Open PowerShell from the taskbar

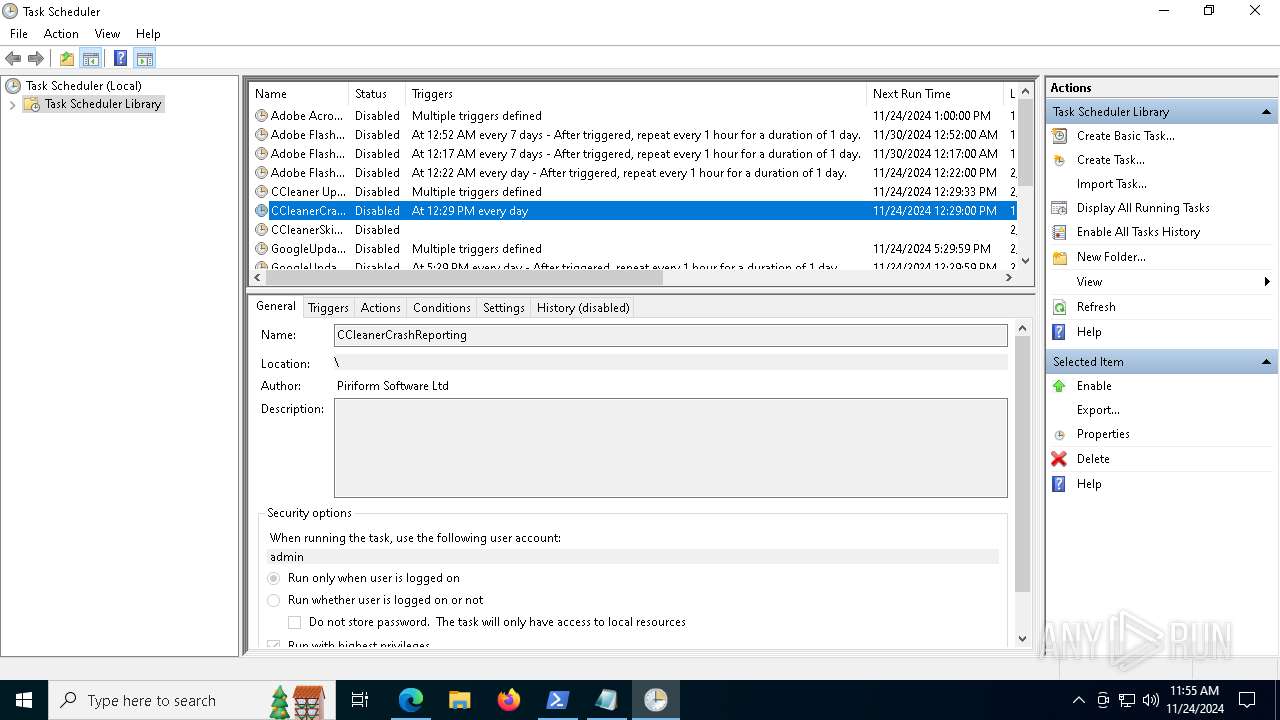[x=557, y=700]
